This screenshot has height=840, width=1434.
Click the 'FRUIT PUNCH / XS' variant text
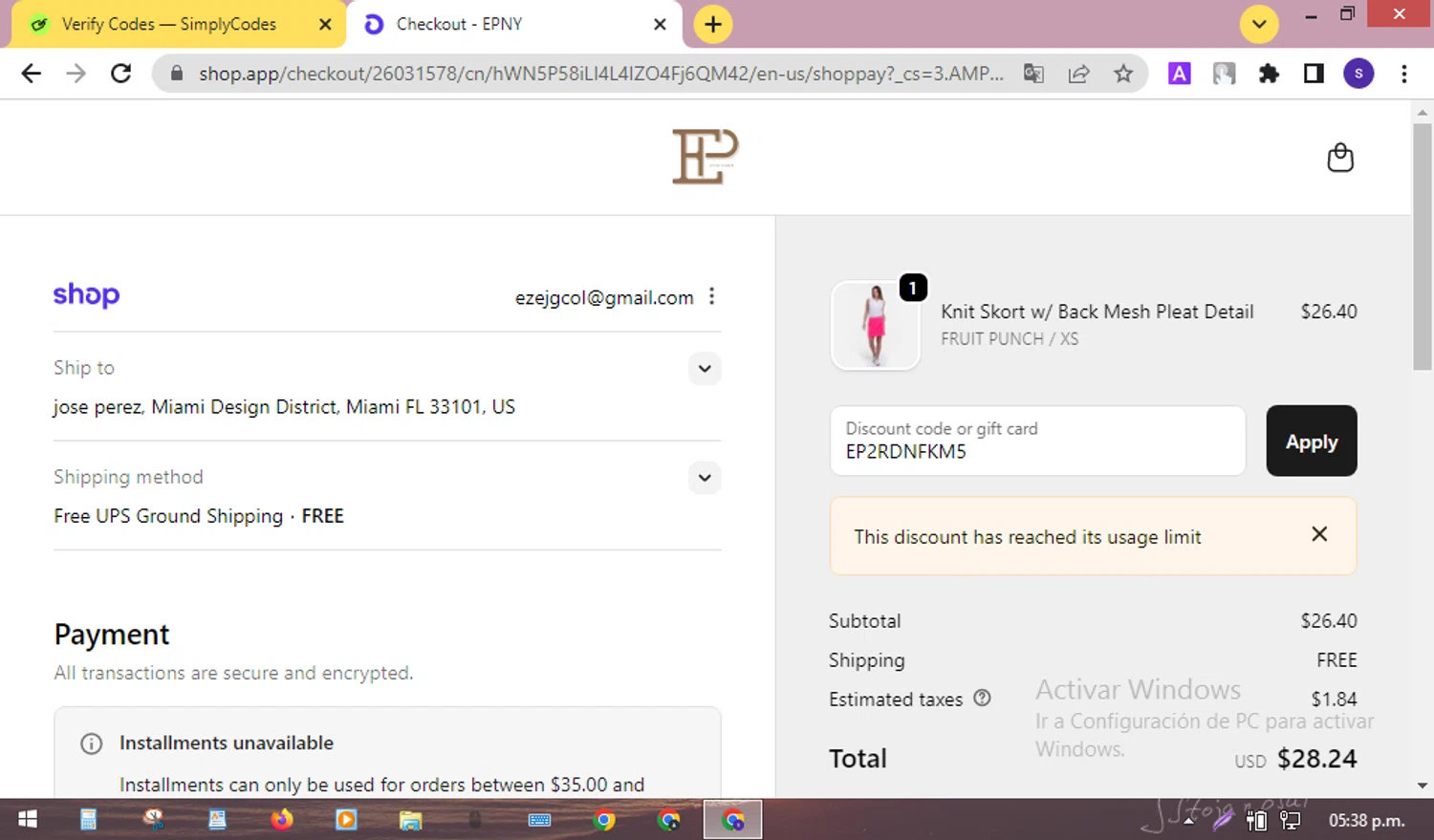1010,339
